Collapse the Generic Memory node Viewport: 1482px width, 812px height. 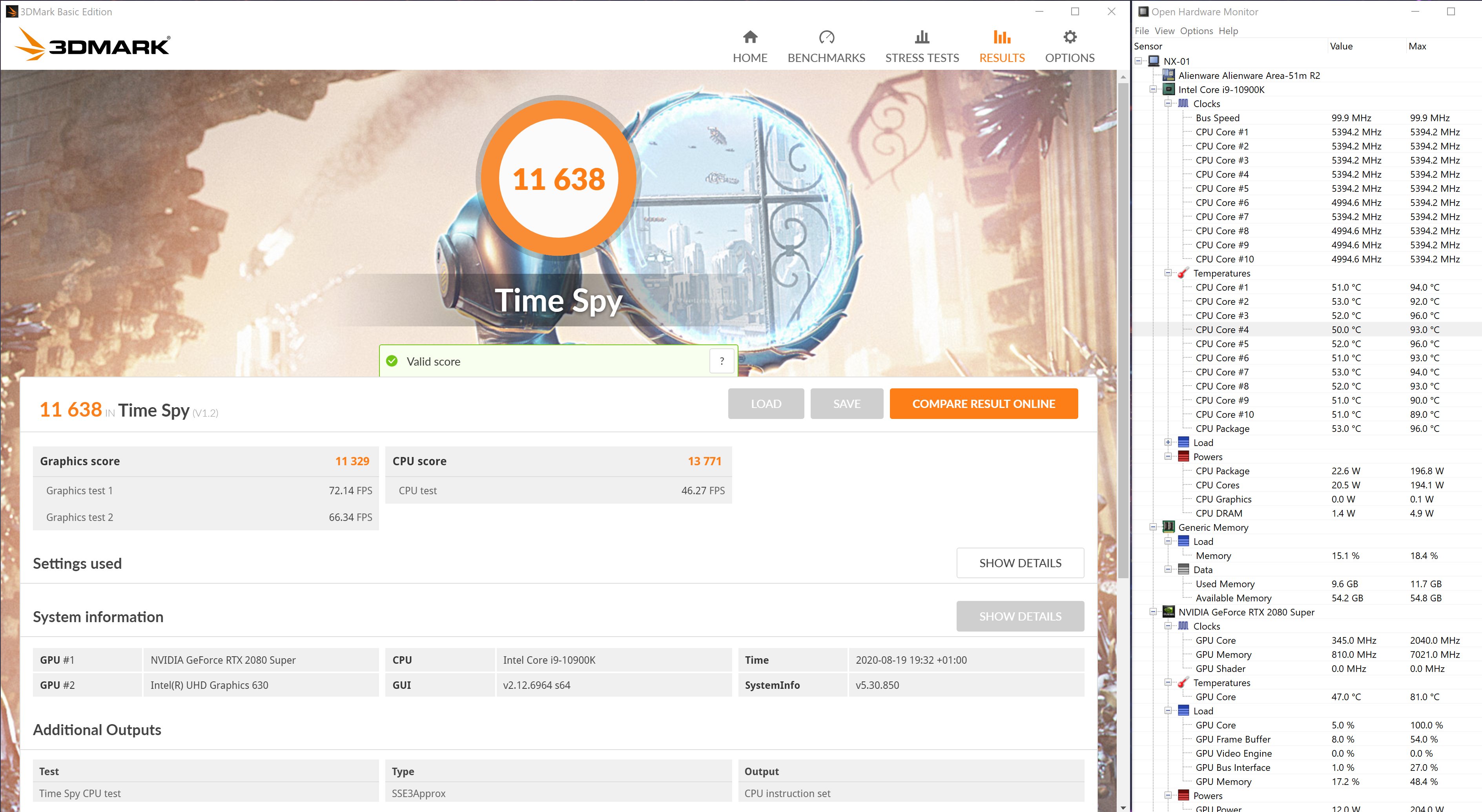1153,527
